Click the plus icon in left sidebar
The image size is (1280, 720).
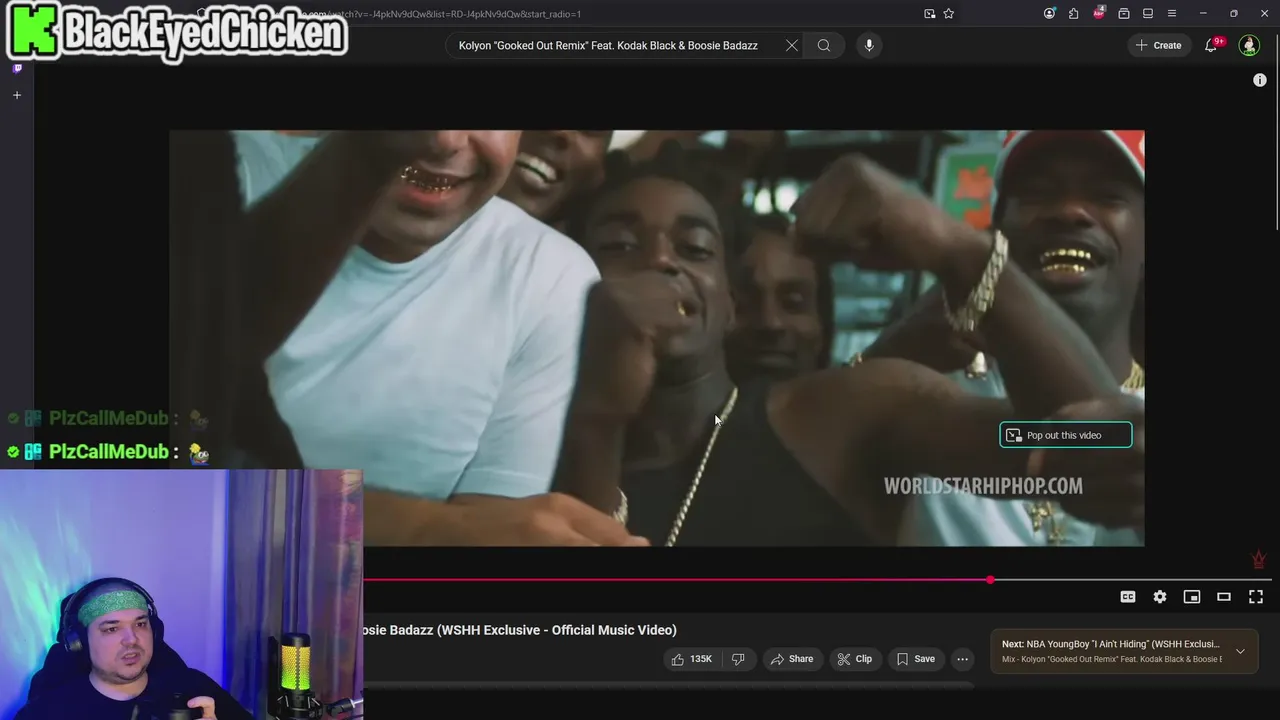[17, 95]
